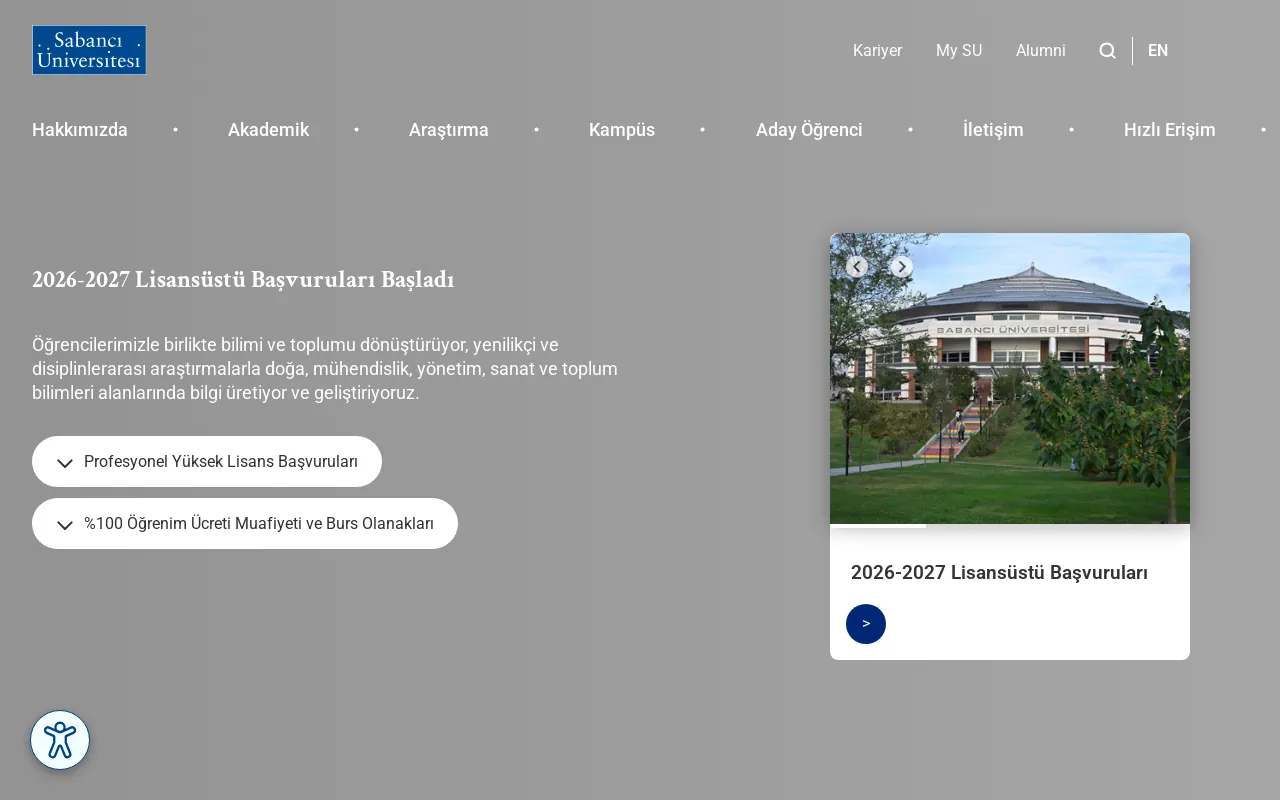The width and height of the screenshot is (1280, 800).
Task: Click the Sabancı Üniversitesi logo
Action: [x=89, y=50]
